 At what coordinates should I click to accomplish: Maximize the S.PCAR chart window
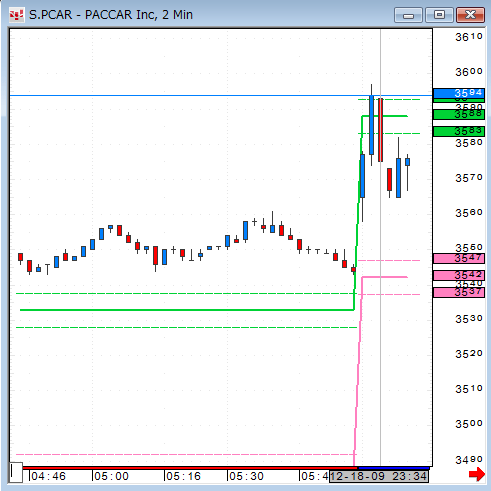[439, 15]
